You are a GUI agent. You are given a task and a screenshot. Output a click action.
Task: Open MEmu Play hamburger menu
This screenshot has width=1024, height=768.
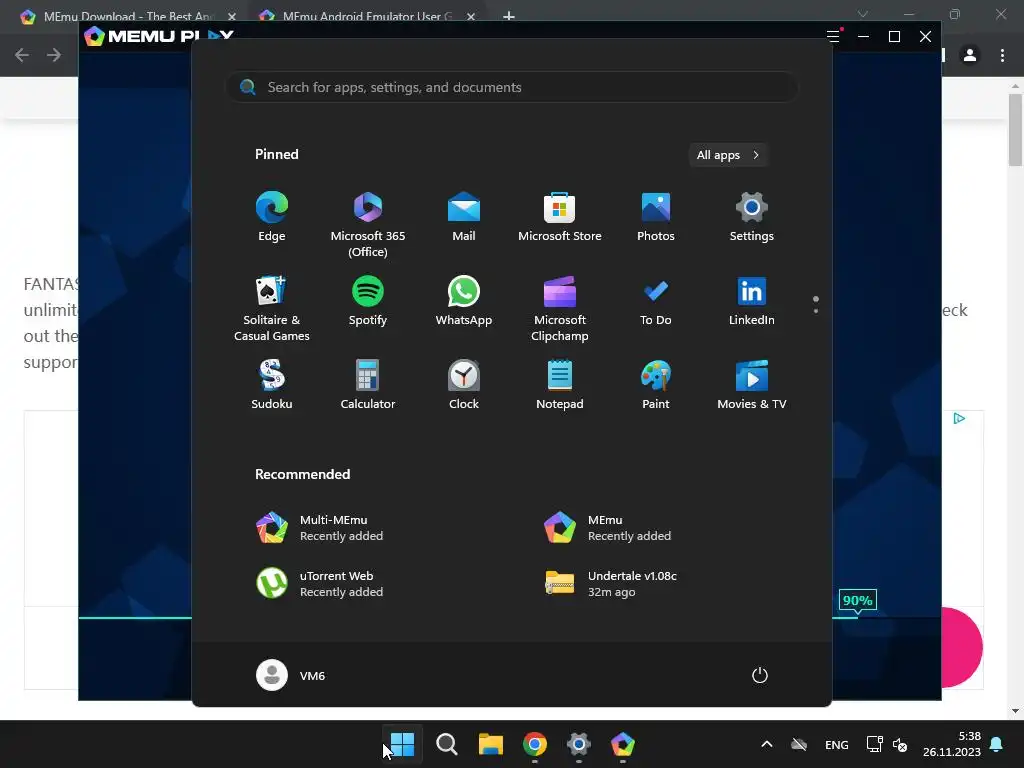pyautogui.click(x=833, y=37)
